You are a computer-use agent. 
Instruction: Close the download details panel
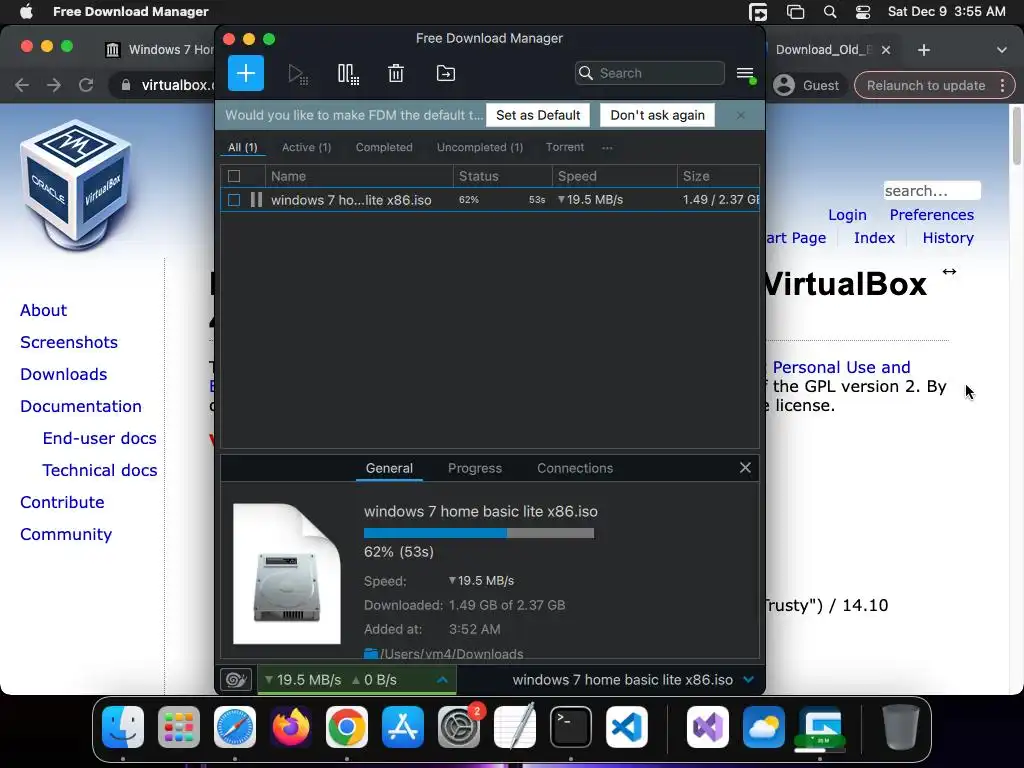[x=745, y=468]
